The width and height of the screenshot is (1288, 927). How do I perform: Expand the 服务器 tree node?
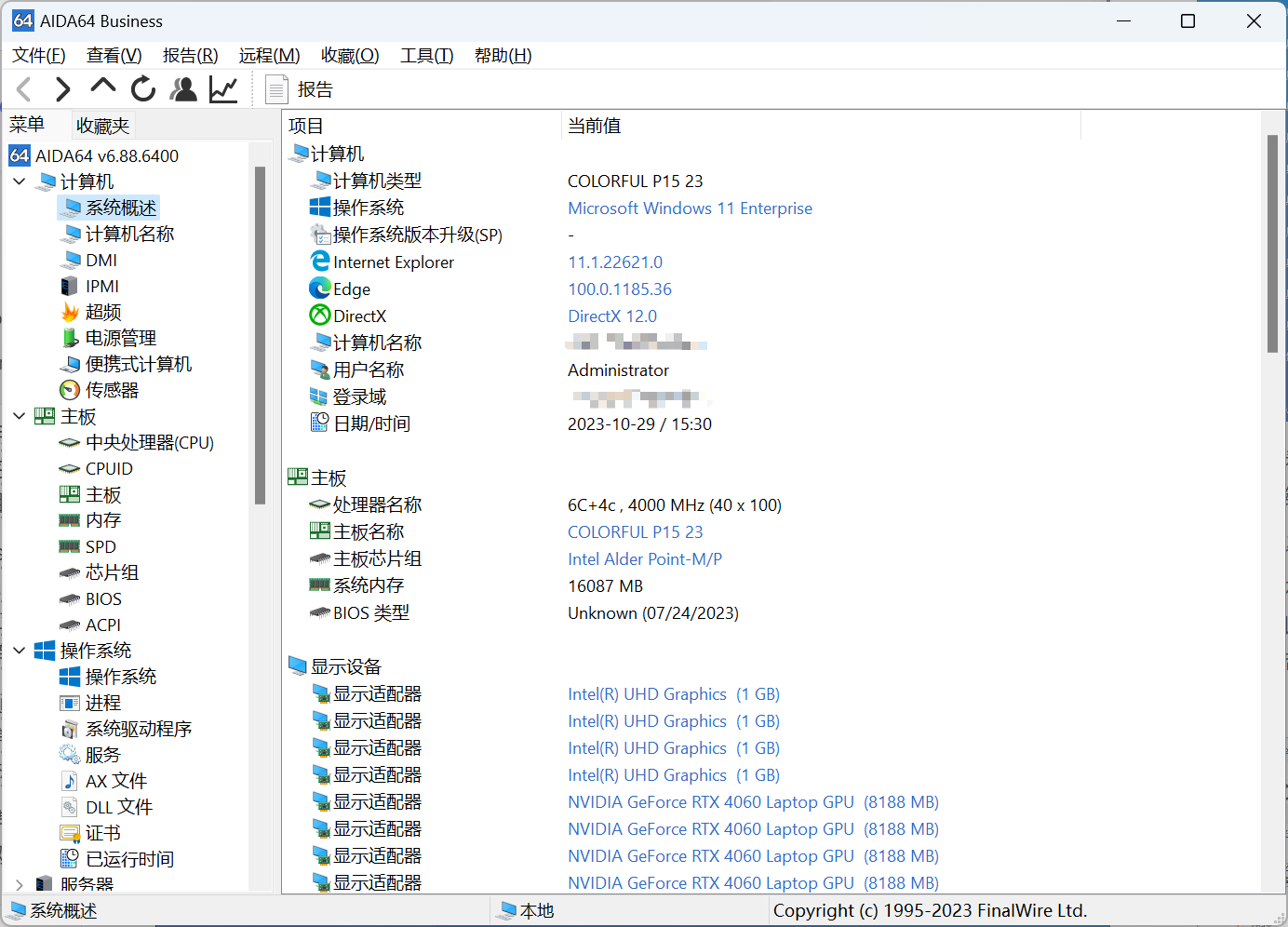19,884
